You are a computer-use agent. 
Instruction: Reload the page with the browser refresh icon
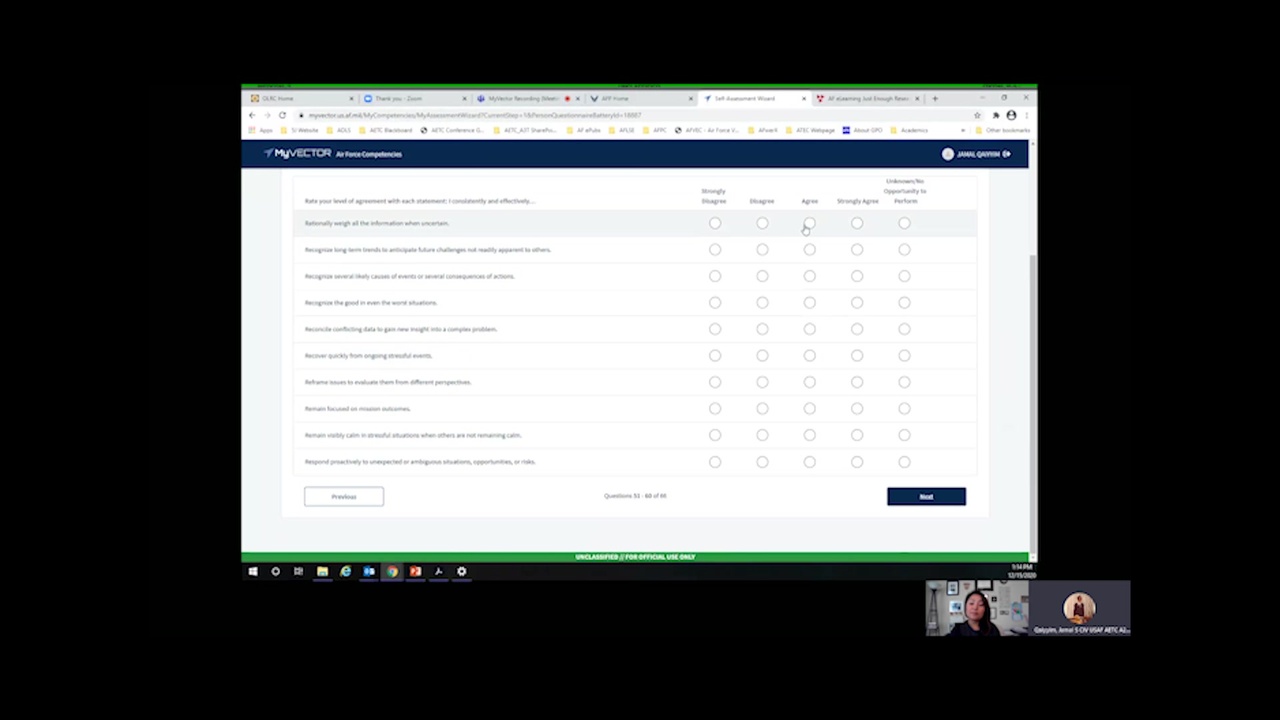(282, 115)
